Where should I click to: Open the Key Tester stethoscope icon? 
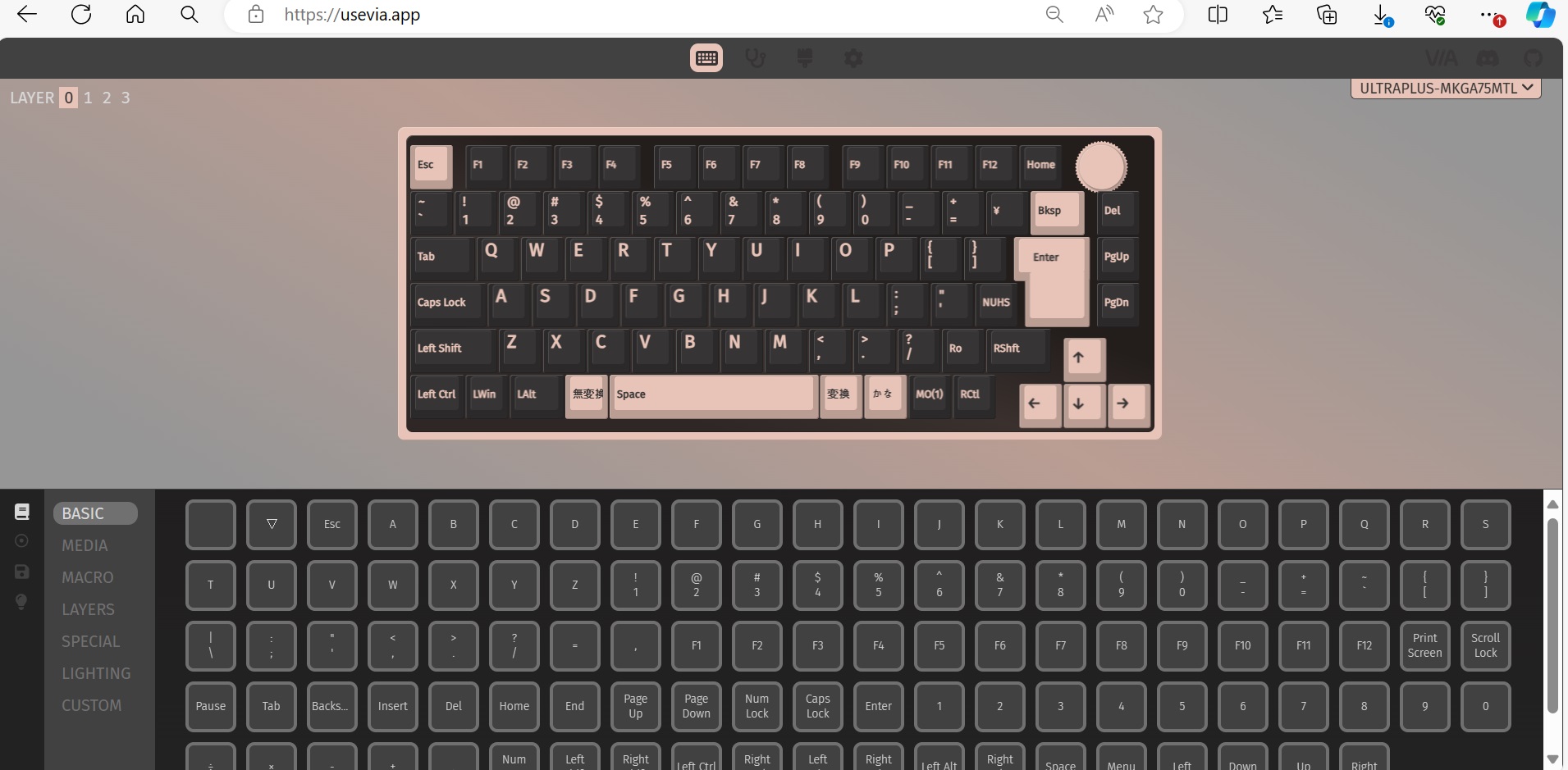click(755, 58)
